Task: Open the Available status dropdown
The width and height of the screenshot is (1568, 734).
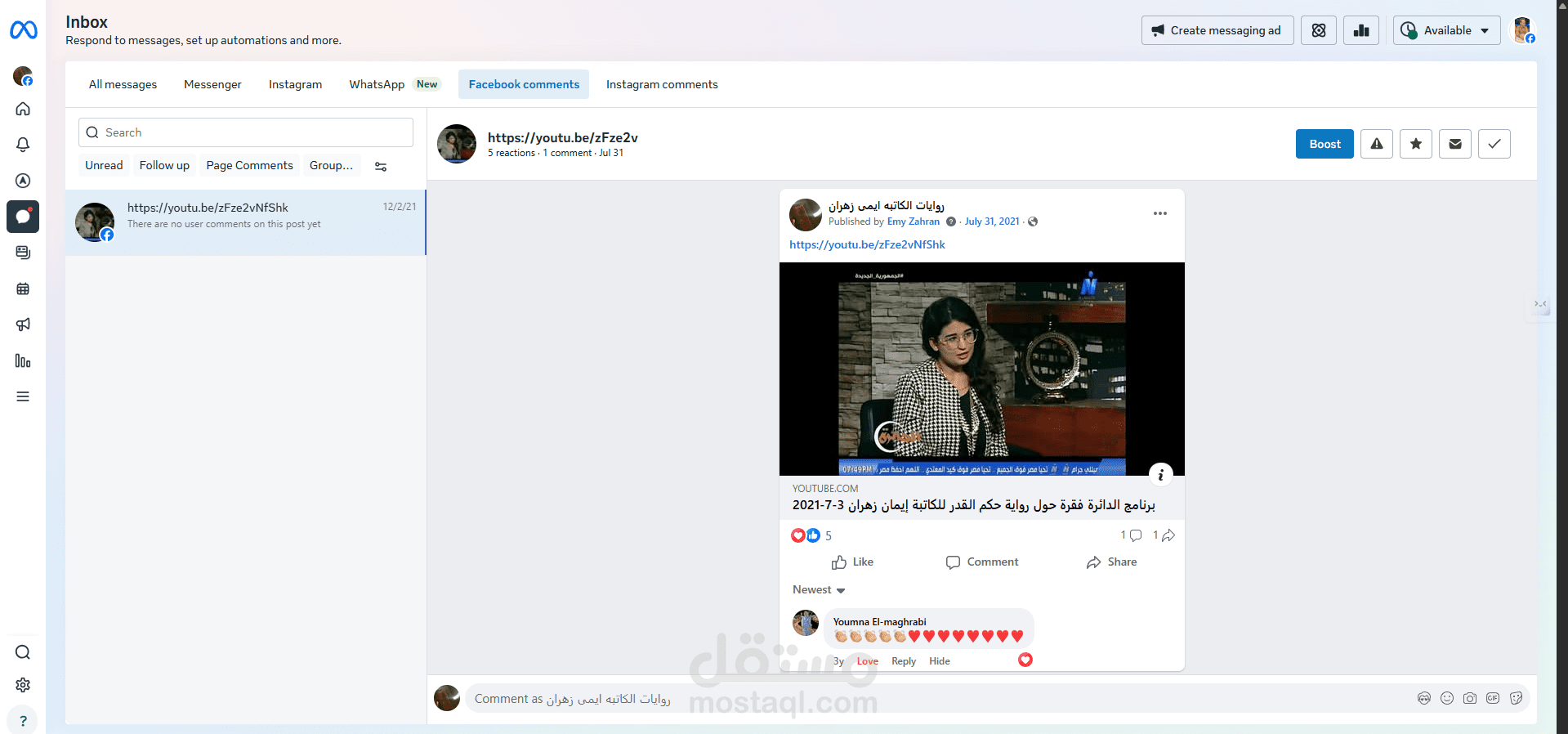Action: pyautogui.click(x=1446, y=30)
